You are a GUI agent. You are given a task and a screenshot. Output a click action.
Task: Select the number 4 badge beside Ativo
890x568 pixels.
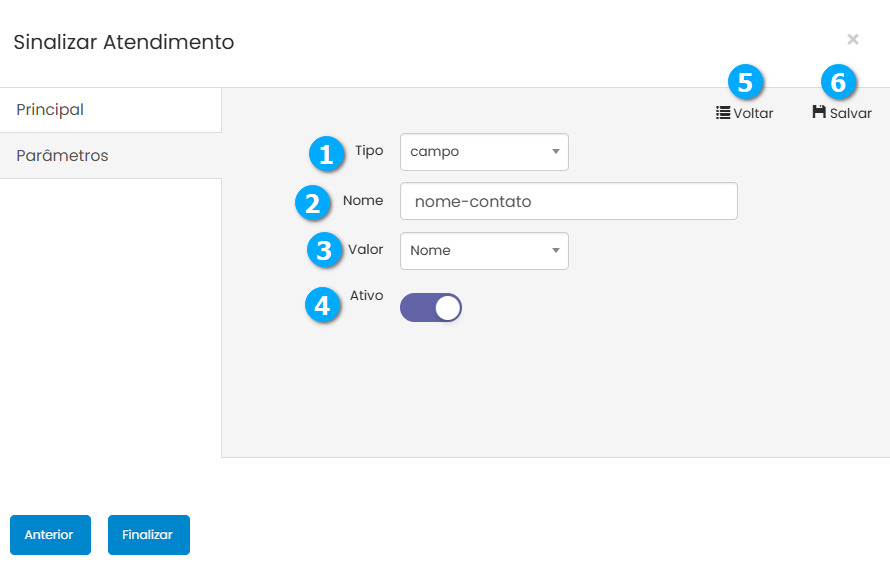coord(321,305)
